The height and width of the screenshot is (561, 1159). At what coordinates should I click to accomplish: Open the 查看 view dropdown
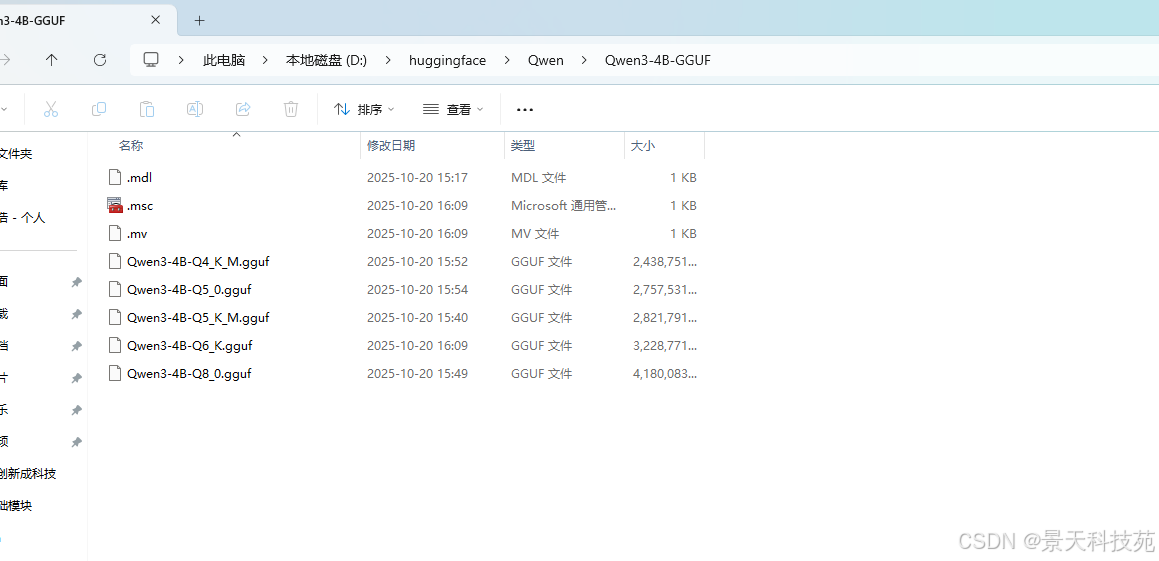pos(453,109)
